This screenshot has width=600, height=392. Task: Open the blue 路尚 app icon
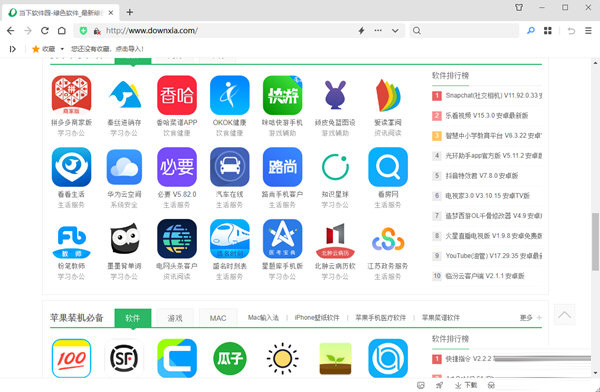282,167
